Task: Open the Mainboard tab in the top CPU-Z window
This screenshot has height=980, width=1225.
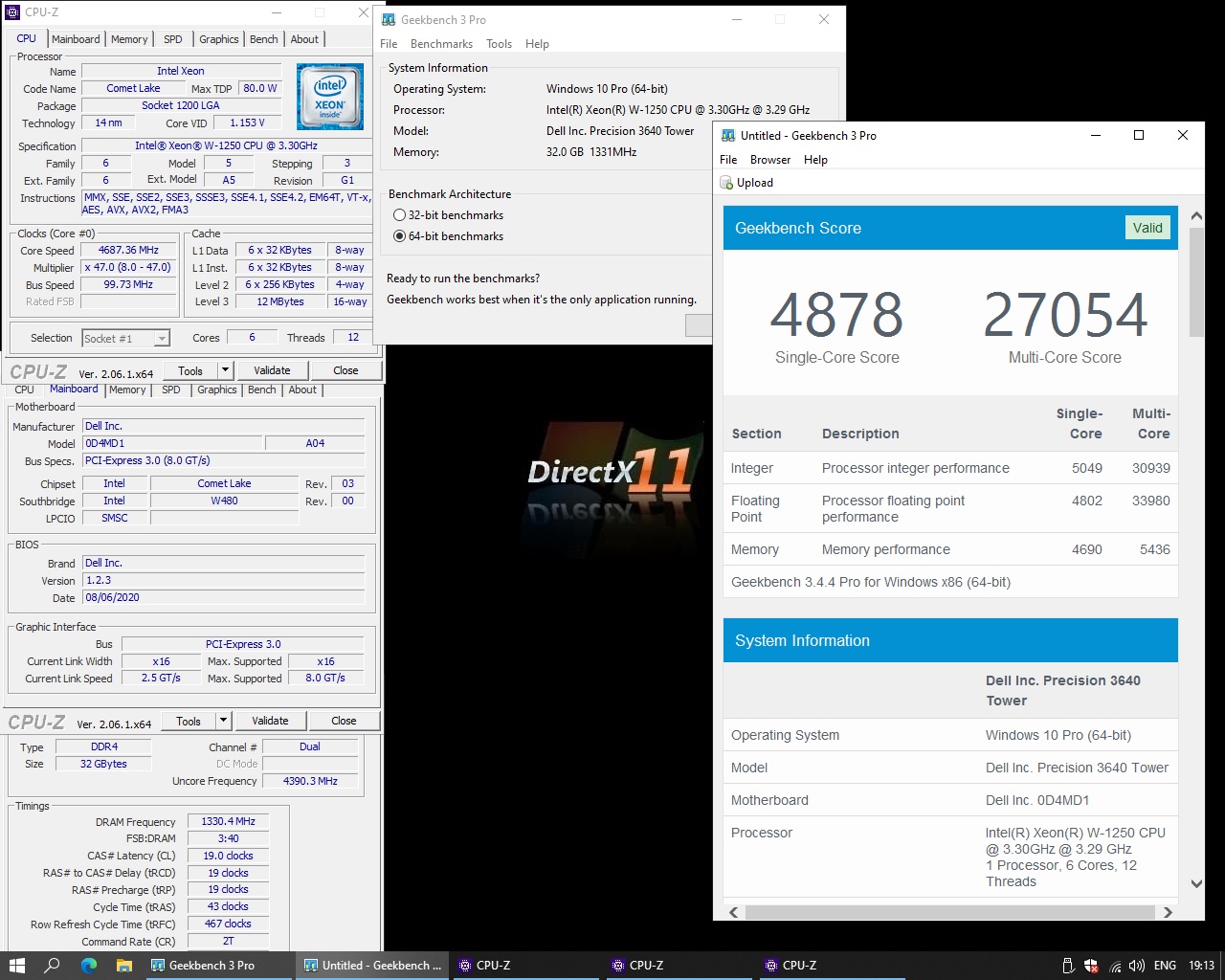Action: pyautogui.click(x=76, y=39)
